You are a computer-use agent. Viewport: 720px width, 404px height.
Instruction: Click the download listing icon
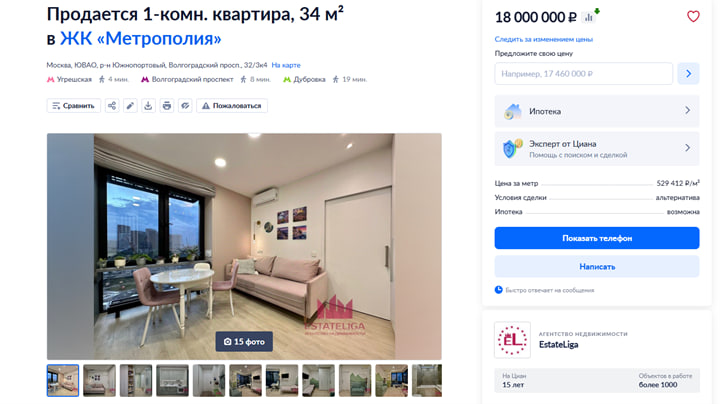click(148, 106)
